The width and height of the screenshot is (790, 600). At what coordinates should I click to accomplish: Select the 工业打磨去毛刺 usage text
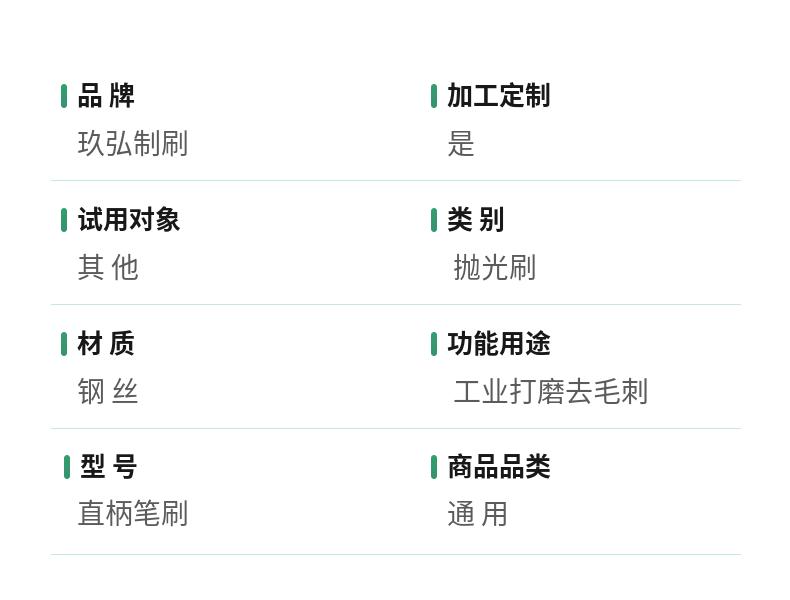(550, 391)
